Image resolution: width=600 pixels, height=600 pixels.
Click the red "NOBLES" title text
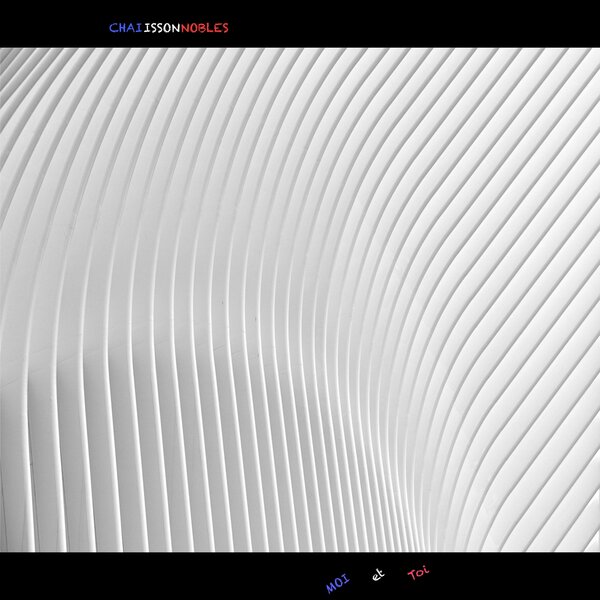[x=205, y=28]
